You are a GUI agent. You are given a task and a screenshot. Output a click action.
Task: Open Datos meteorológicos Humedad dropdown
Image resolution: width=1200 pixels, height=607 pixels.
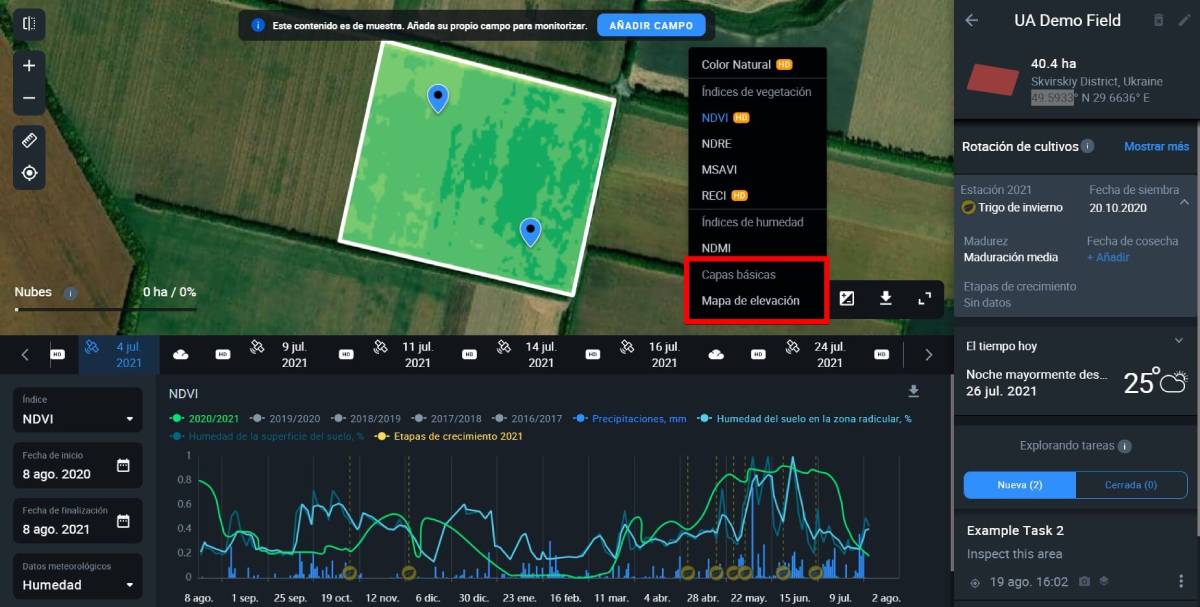tap(78, 584)
